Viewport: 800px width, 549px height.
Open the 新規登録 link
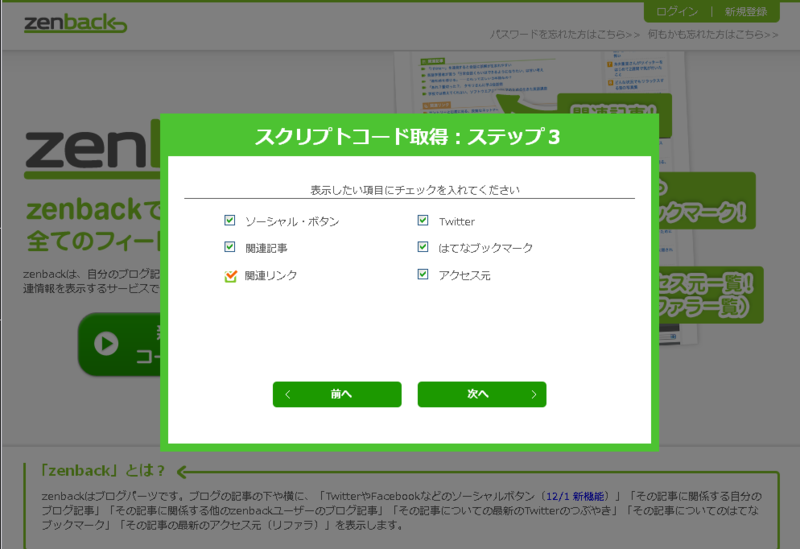coord(746,12)
